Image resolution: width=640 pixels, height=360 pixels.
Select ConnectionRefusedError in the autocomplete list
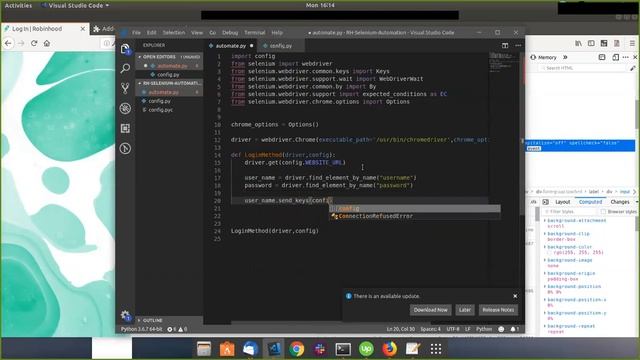415,216
